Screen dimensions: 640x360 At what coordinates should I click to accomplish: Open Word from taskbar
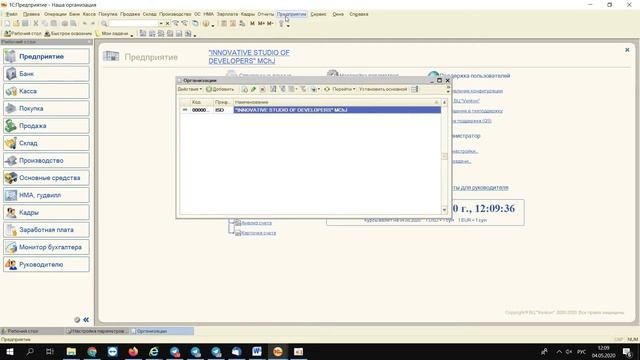click(257, 351)
